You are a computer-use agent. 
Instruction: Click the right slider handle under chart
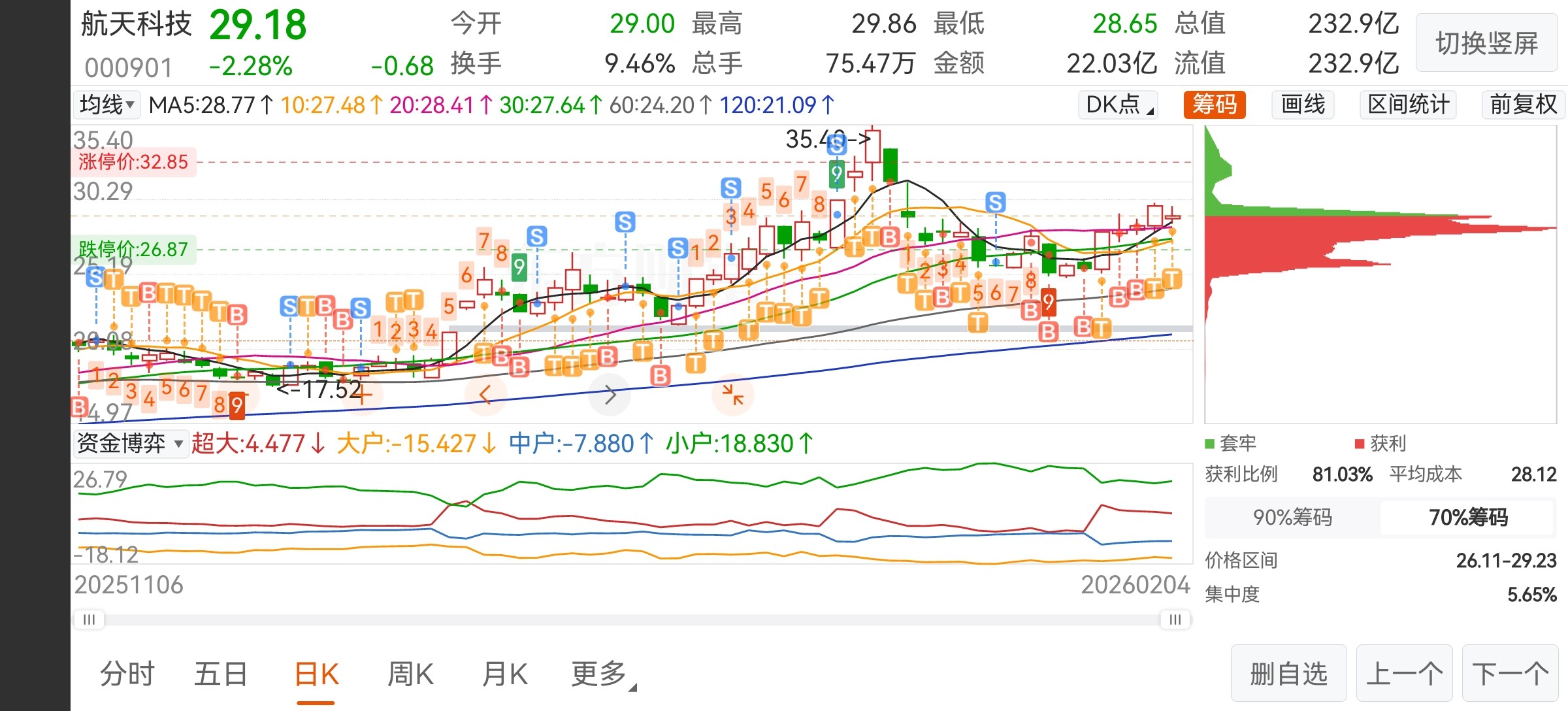(1175, 620)
